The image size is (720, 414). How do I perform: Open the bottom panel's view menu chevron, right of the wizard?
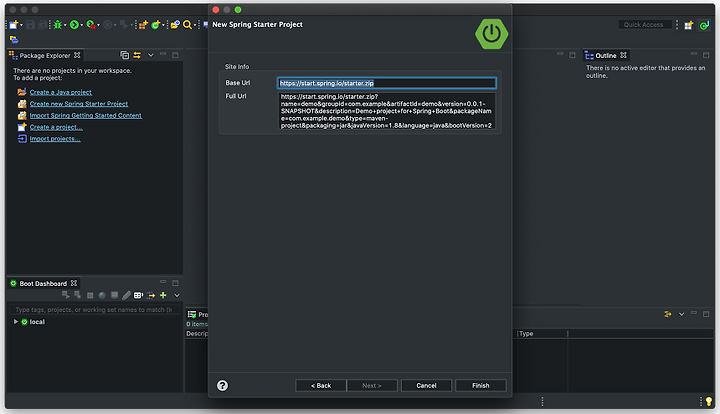[681, 314]
